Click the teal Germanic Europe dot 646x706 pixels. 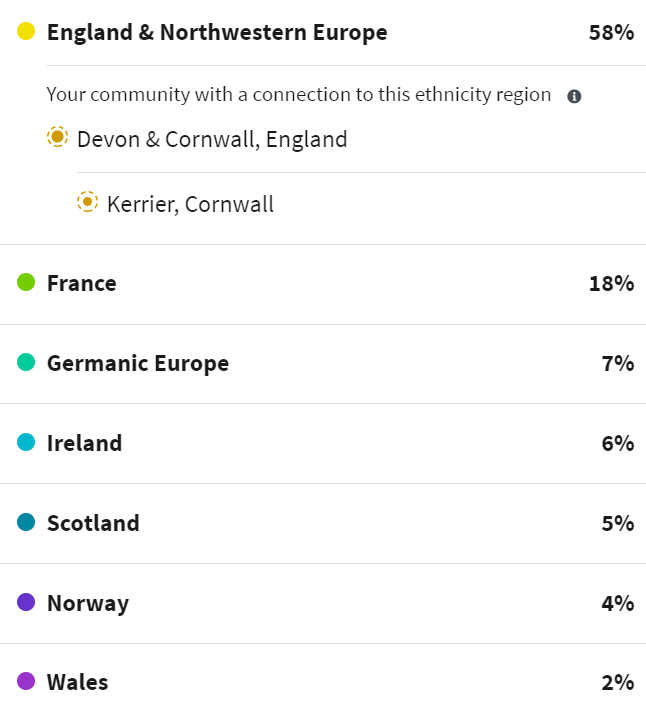[x=27, y=363]
